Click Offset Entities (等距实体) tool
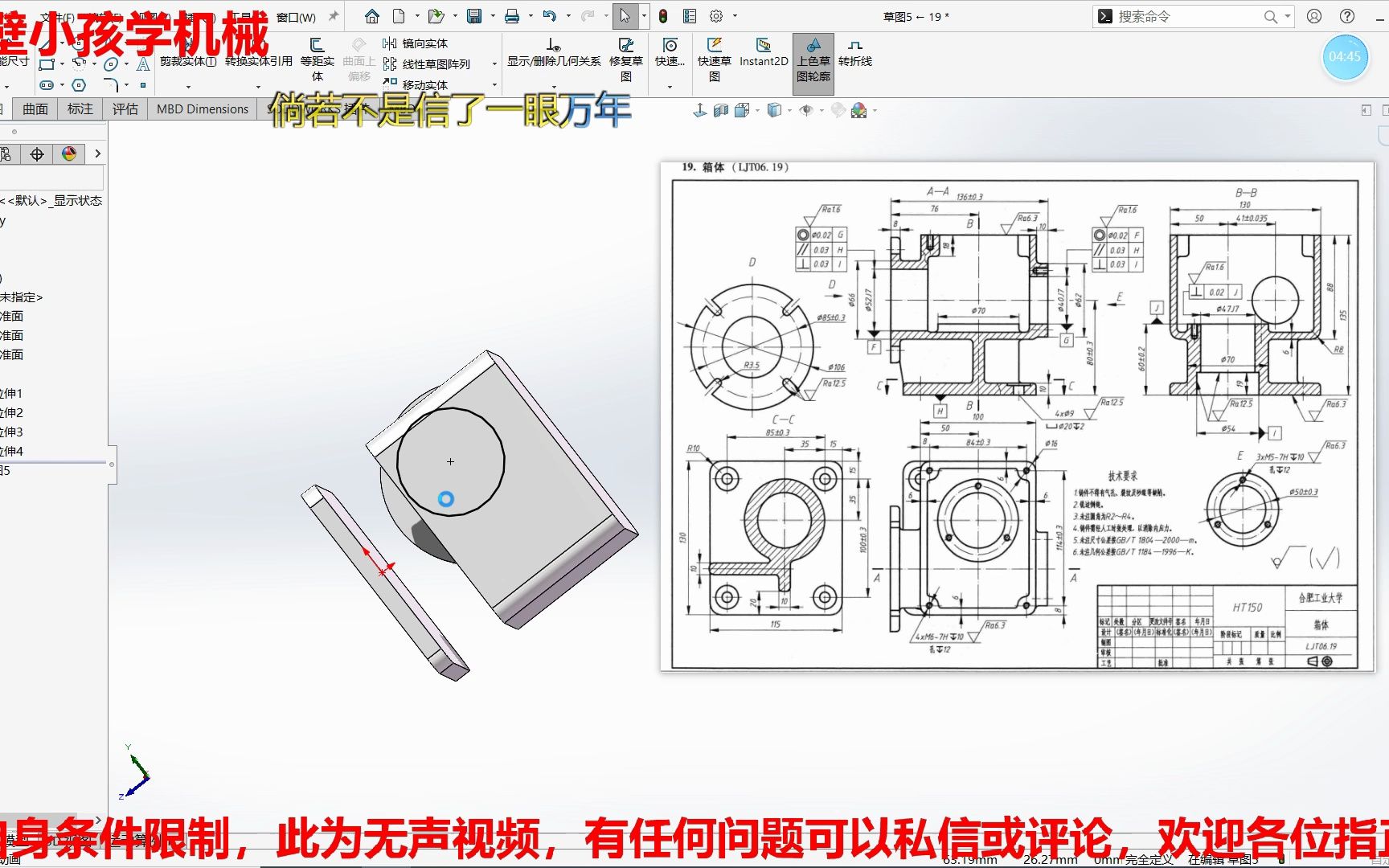This screenshot has width=1389, height=868. [x=318, y=60]
